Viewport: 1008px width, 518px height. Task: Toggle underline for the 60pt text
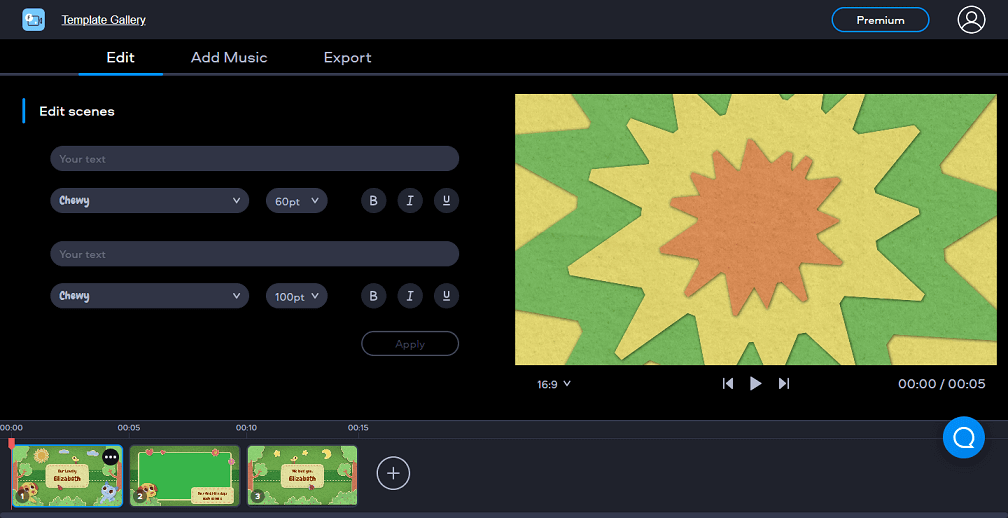pos(446,201)
